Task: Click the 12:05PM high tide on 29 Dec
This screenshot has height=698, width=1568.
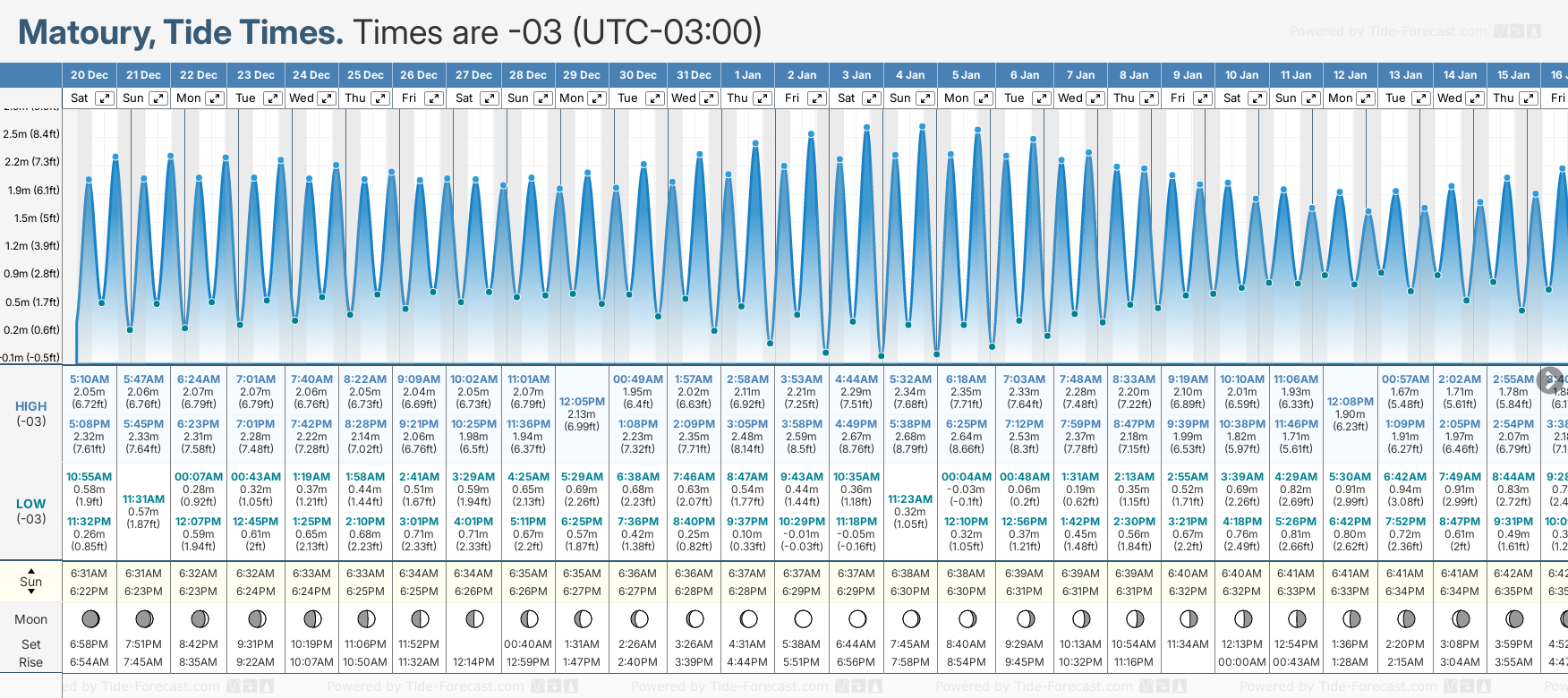Action: click(582, 402)
